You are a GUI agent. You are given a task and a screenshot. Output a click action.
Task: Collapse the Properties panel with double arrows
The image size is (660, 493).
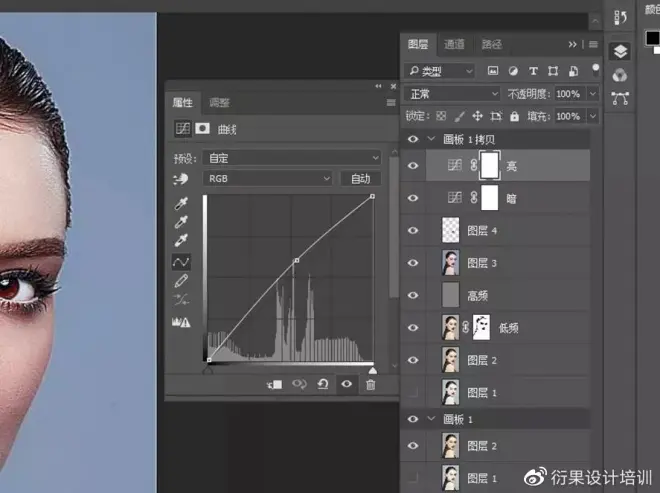pos(378,86)
